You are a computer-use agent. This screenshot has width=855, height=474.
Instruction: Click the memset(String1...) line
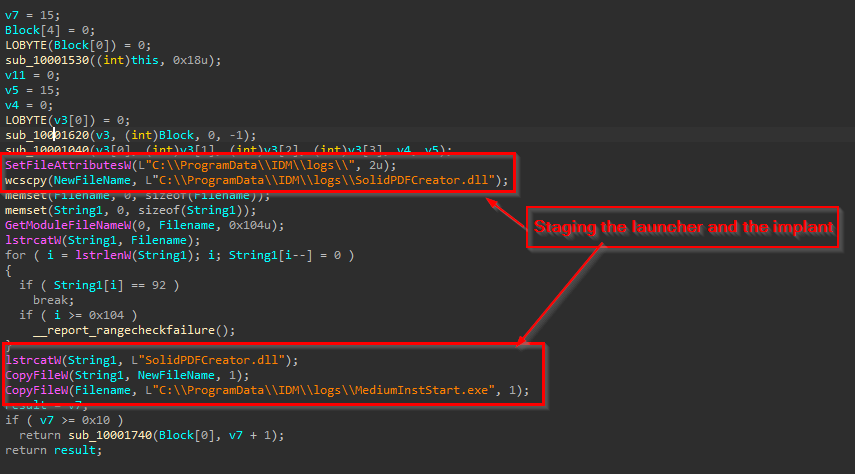click(130, 211)
